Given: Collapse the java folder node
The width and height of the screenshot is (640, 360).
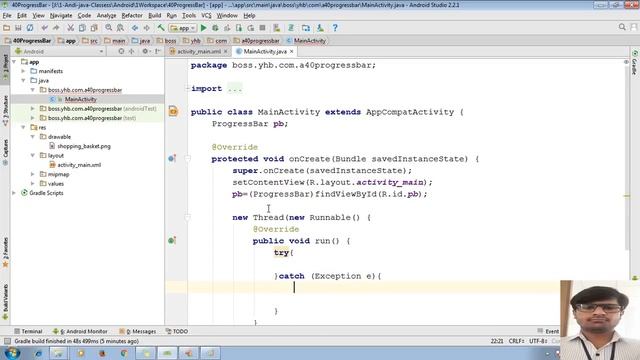Looking at the screenshot, I should click(23, 80).
